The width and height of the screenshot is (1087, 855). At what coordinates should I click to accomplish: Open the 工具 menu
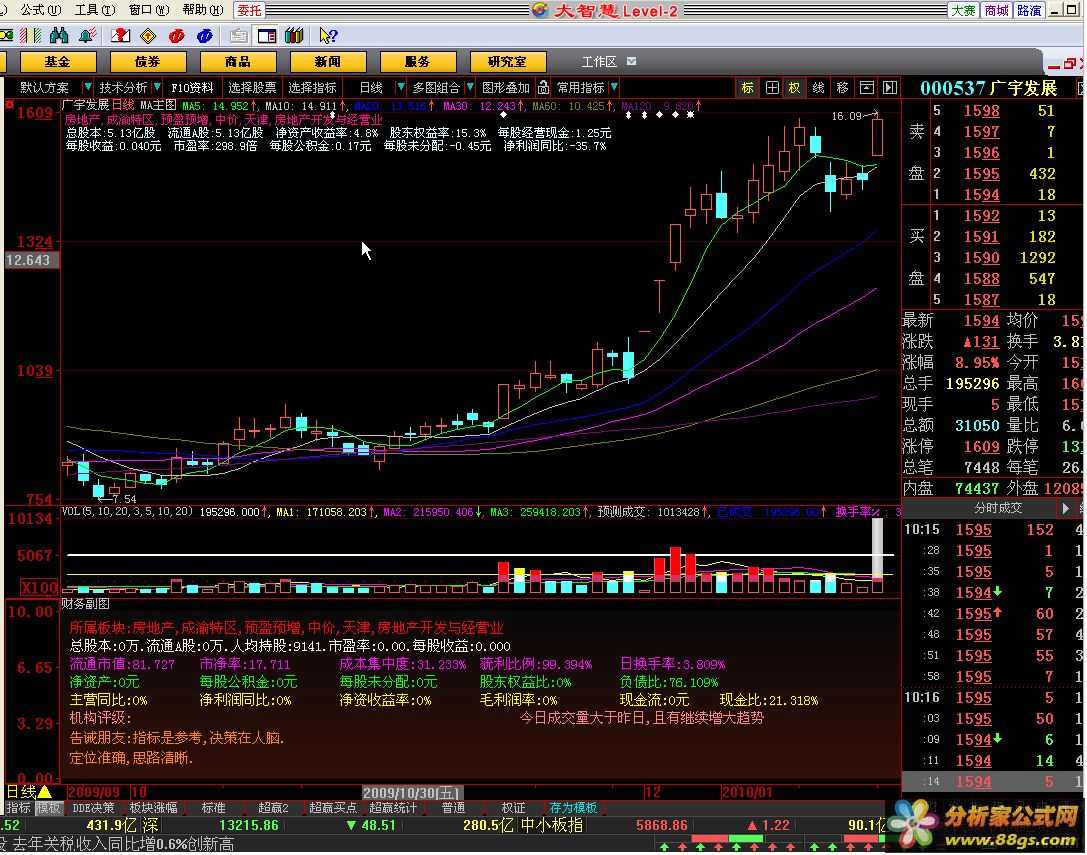(x=95, y=10)
